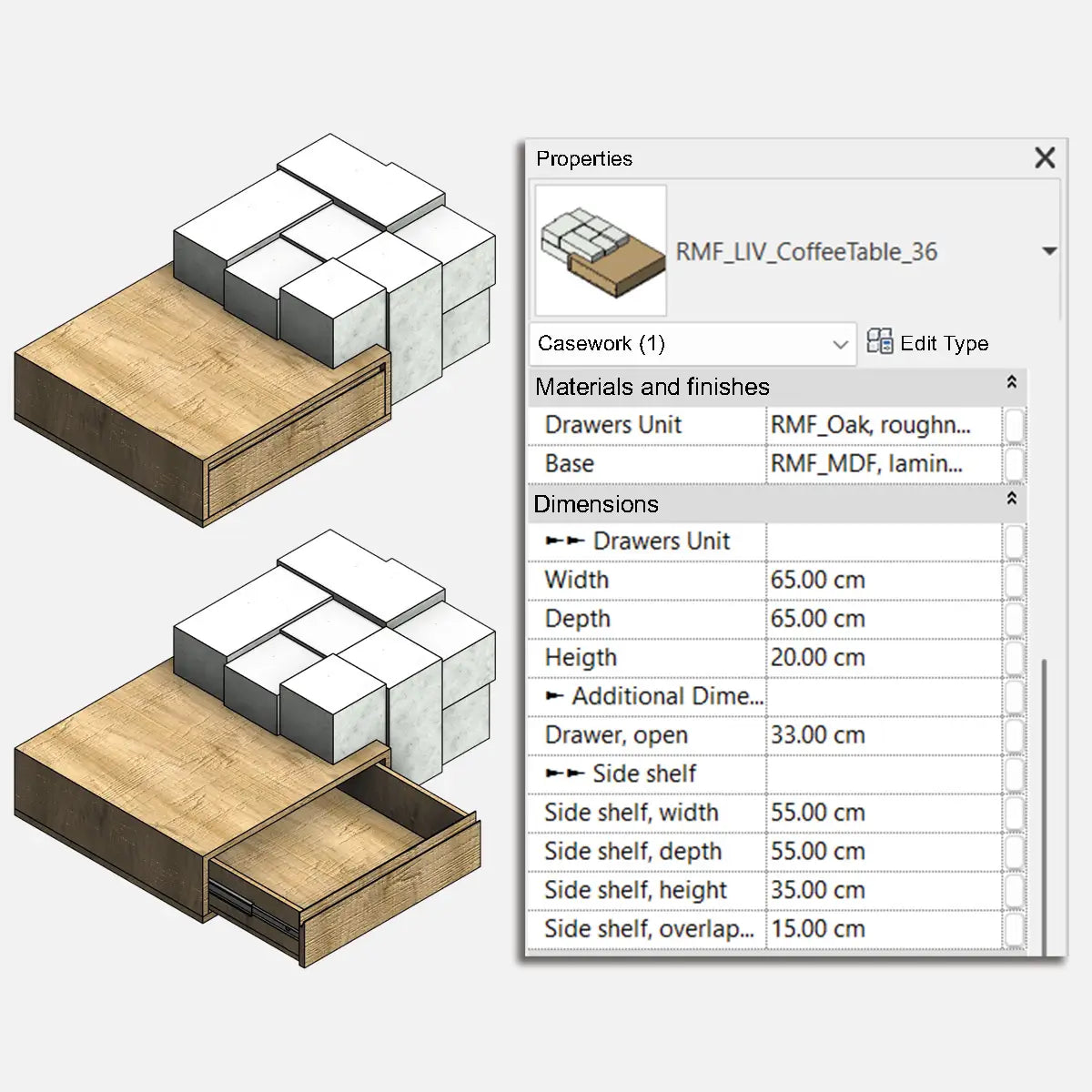Select the Drawer, open value field

(x=883, y=735)
